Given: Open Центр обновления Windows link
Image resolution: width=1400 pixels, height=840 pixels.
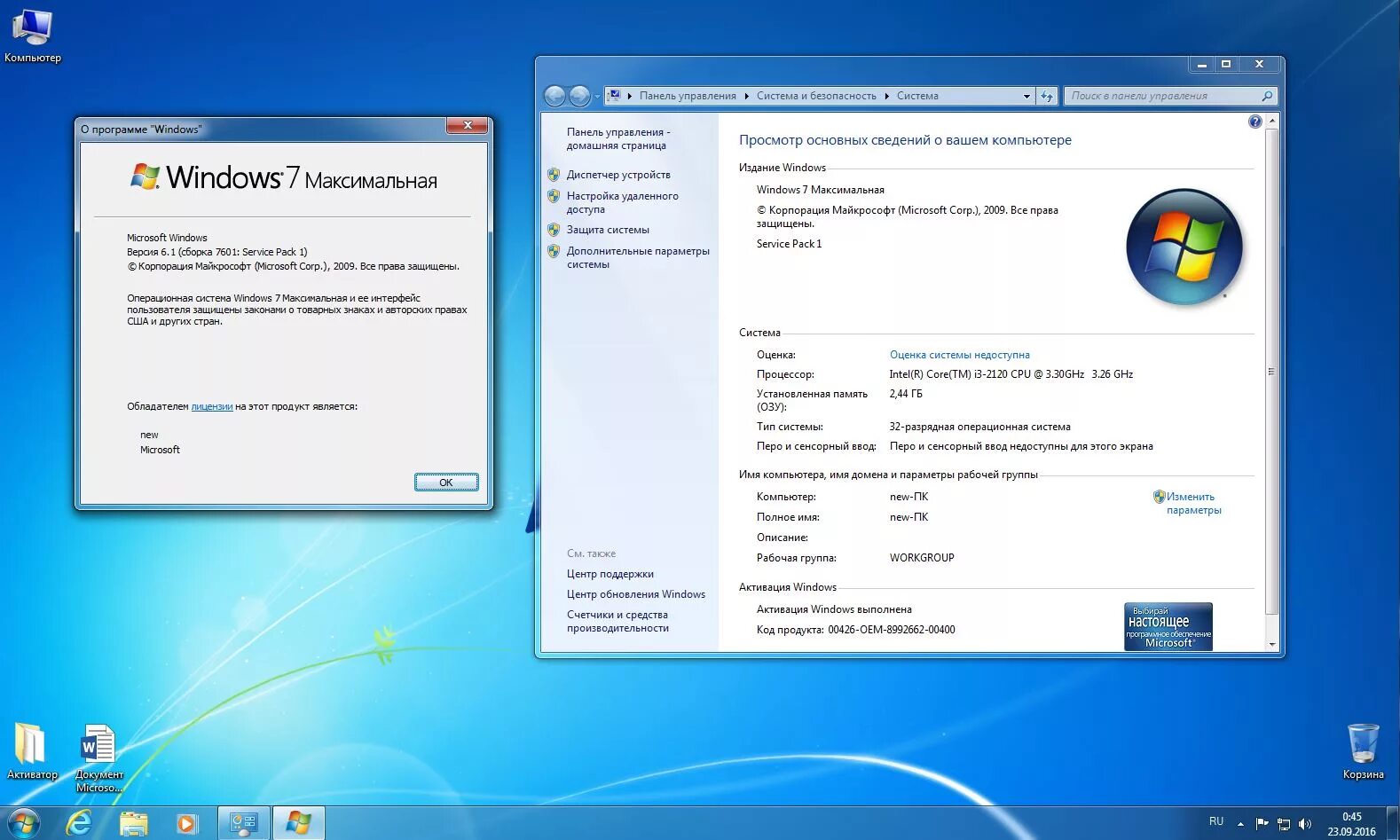Looking at the screenshot, I should pos(635,594).
